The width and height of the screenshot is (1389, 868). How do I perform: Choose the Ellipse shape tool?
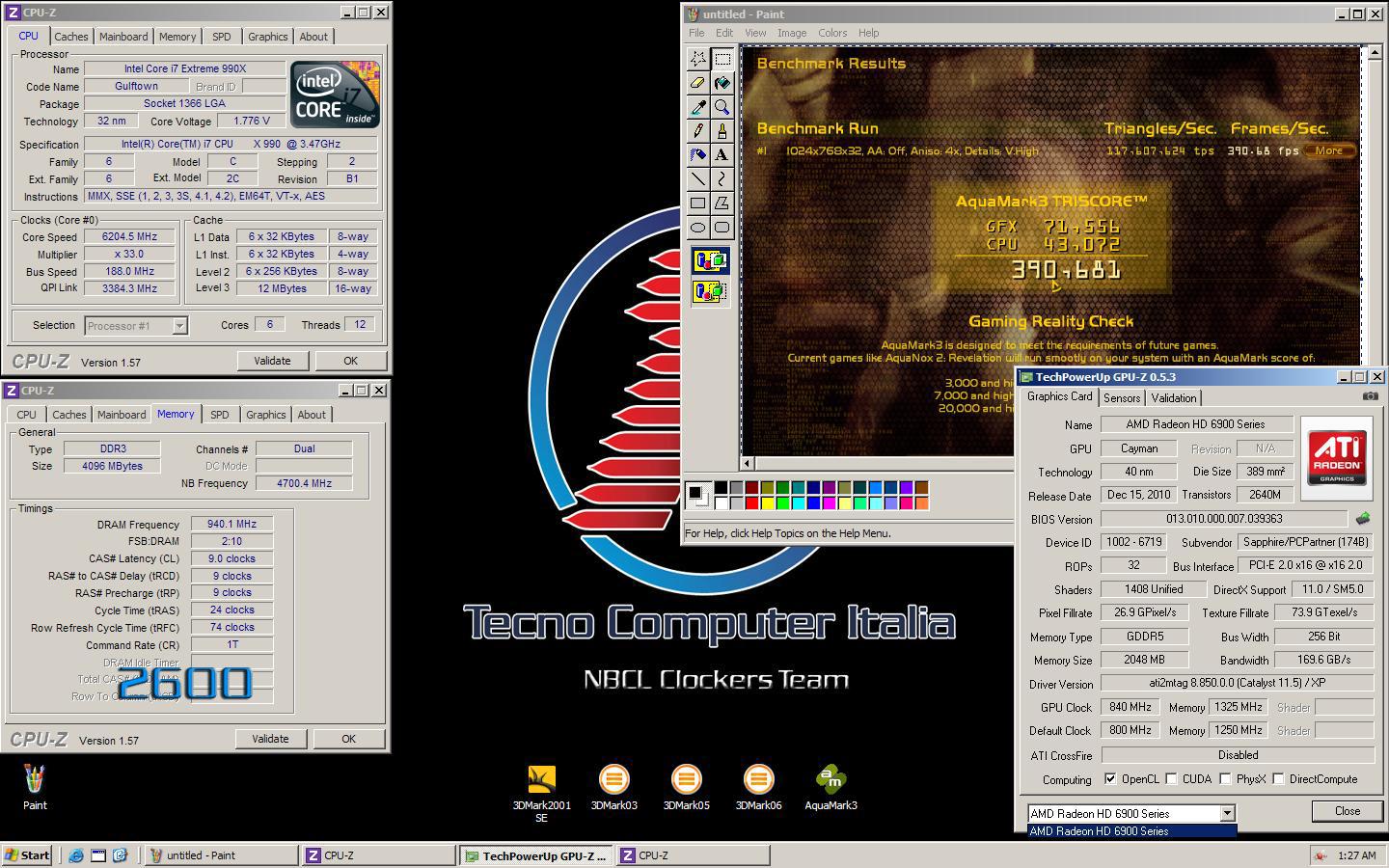click(x=697, y=228)
